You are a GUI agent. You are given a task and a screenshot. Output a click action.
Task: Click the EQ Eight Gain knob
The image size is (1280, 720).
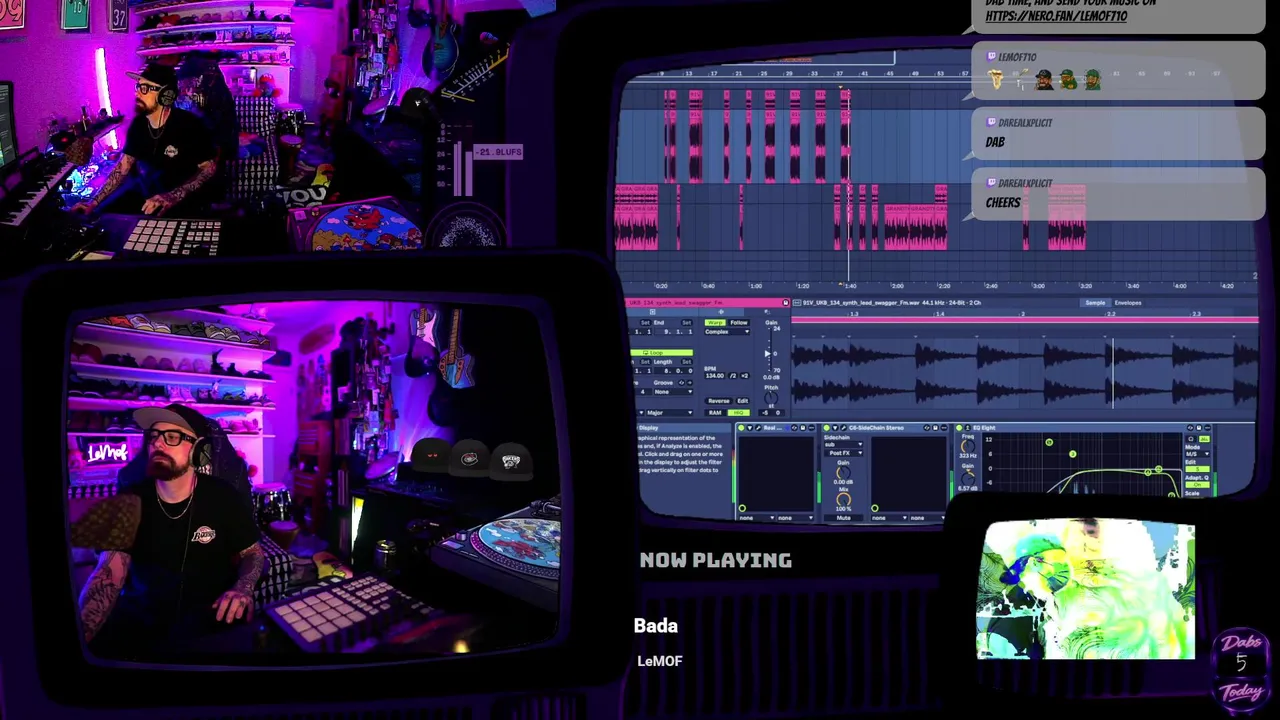pyautogui.click(x=968, y=478)
